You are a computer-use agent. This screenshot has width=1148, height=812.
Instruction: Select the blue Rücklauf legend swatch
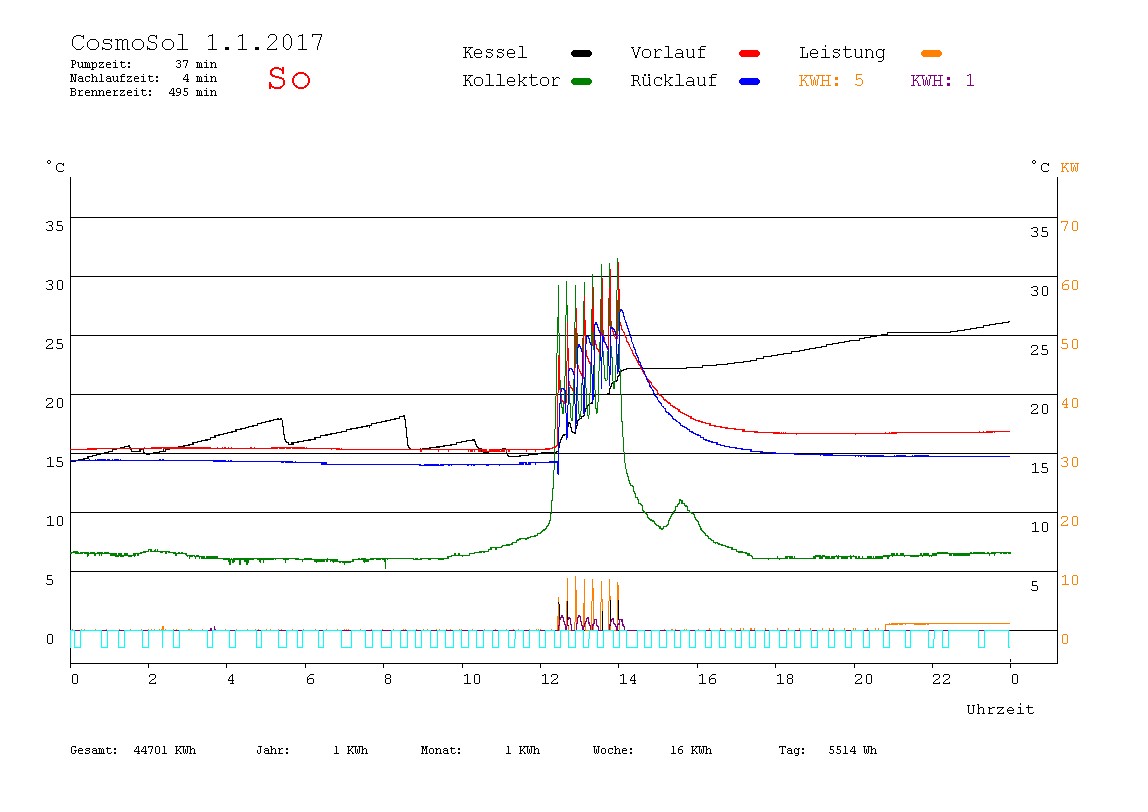click(x=750, y=81)
